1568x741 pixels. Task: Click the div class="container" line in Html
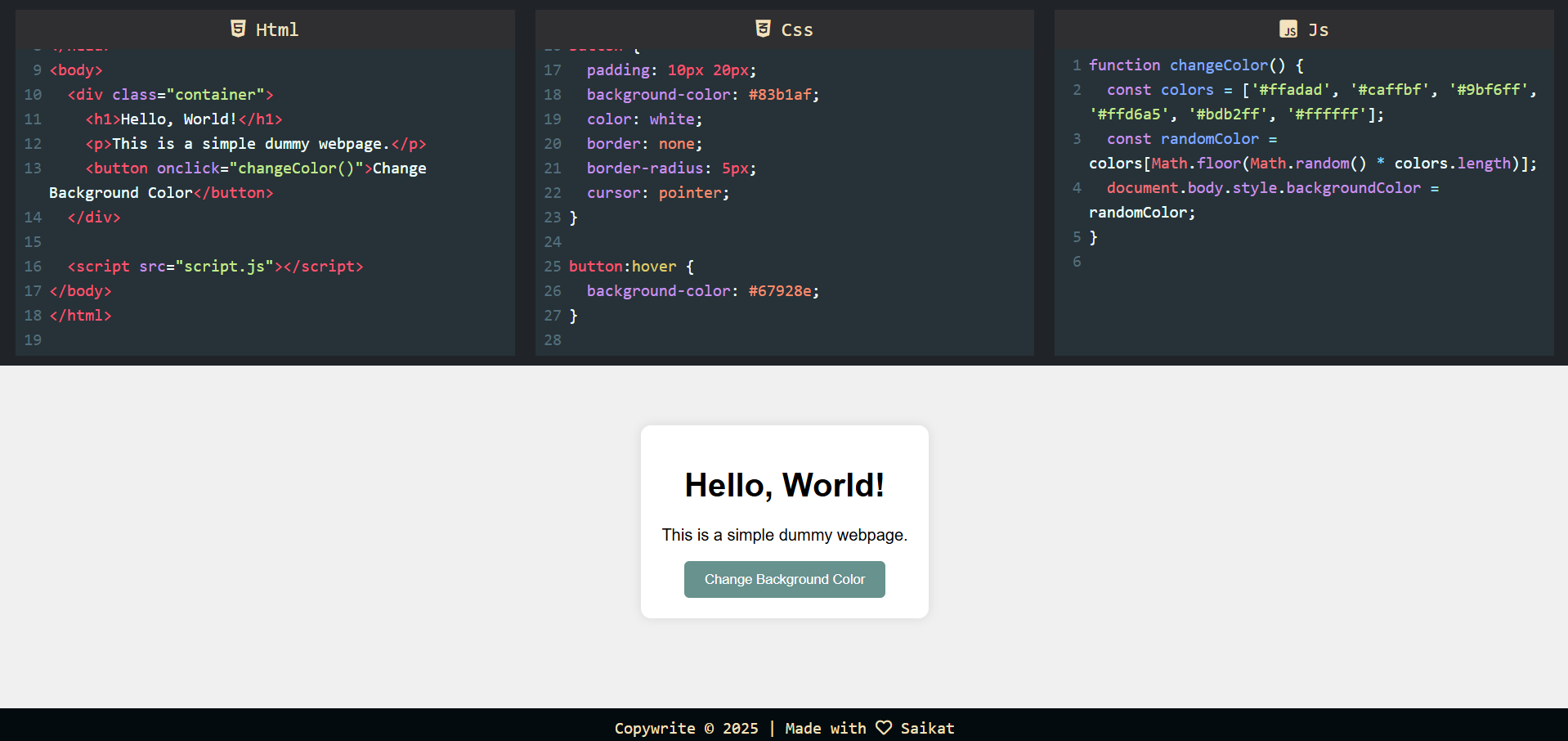[x=171, y=95]
